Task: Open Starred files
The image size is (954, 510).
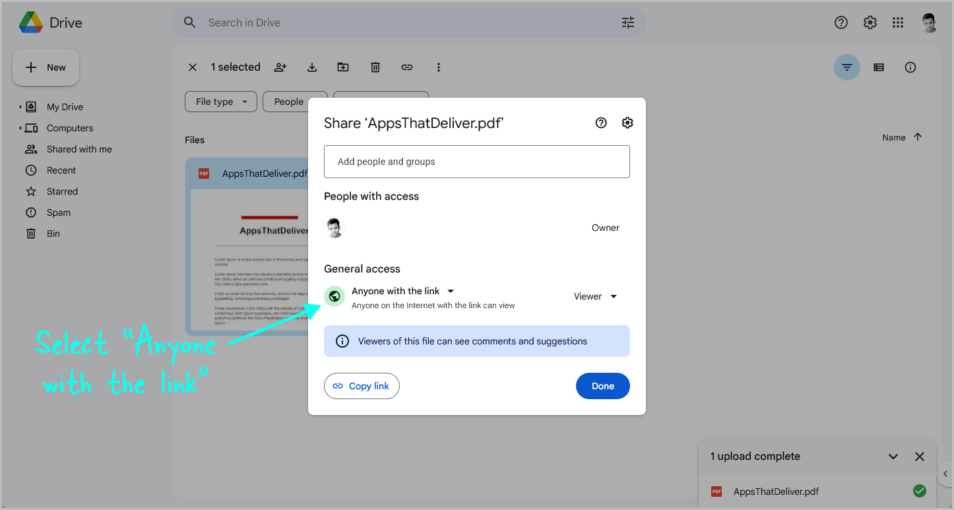Action: tap(62, 192)
